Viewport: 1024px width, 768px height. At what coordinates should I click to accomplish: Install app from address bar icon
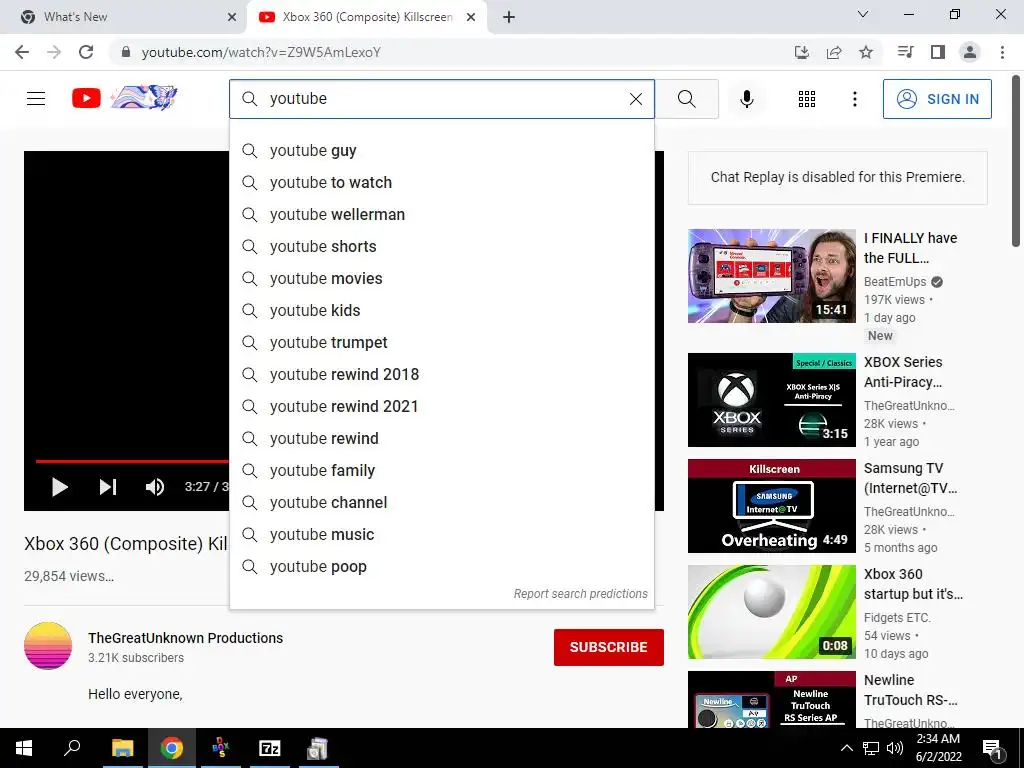click(801, 52)
